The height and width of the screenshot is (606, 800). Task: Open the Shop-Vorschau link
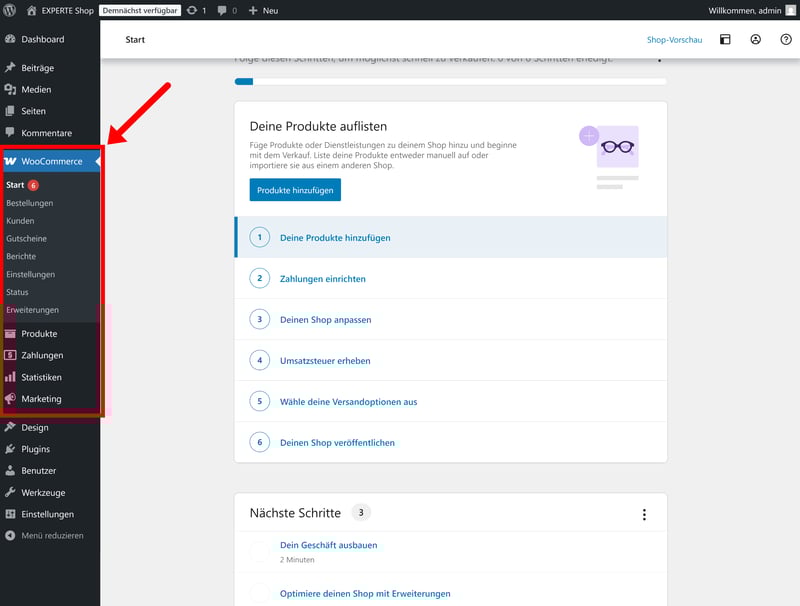click(x=674, y=40)
